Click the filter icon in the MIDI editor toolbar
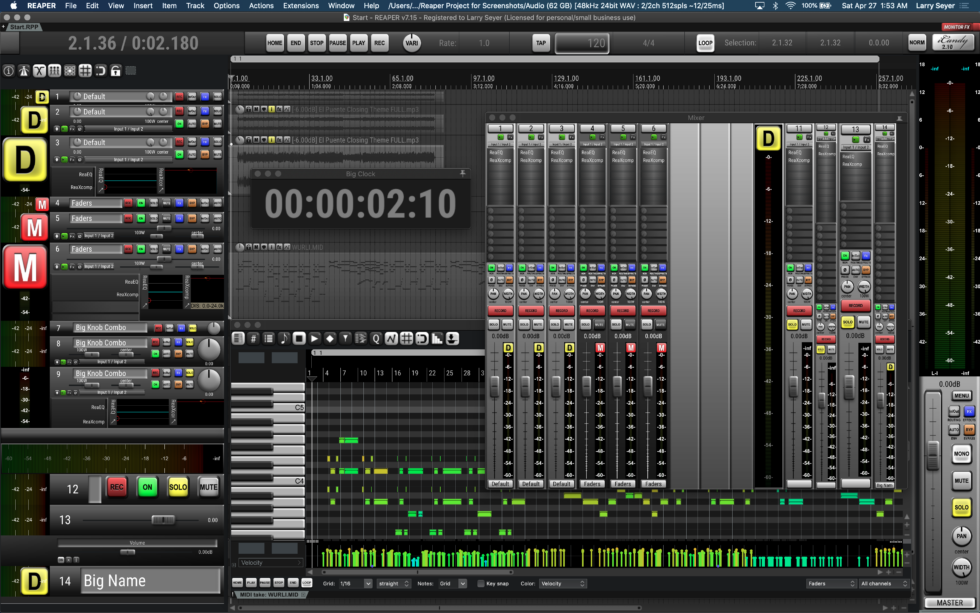The image size is (980, 613). coord(345,338)
